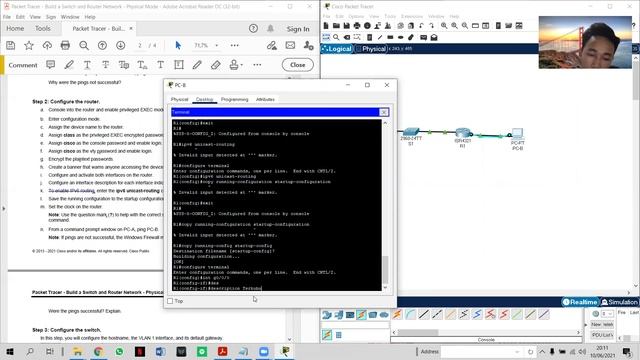Open the Tools tab in Acrobat
640x360 pixels.
(x=42, y=29)
